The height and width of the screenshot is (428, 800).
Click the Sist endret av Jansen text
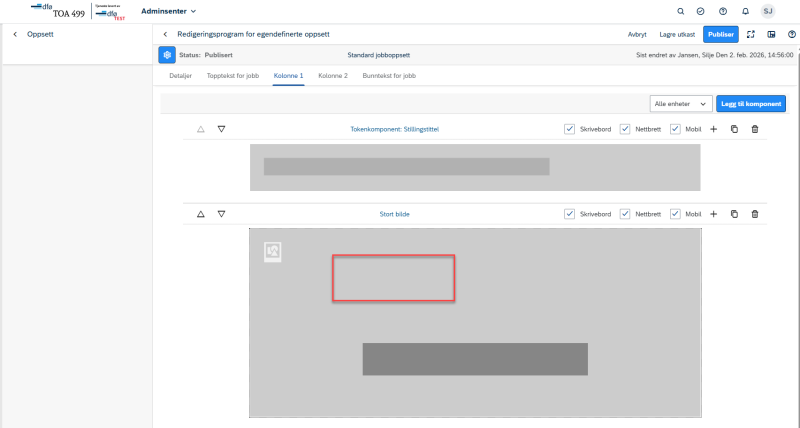tap(714, 55)
